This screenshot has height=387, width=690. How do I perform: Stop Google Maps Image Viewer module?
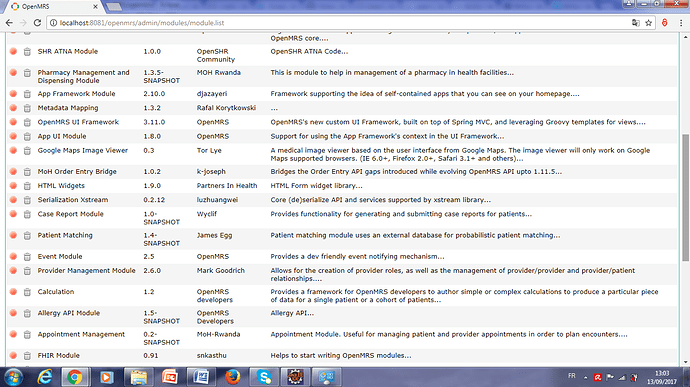click(x=13, y=150)
